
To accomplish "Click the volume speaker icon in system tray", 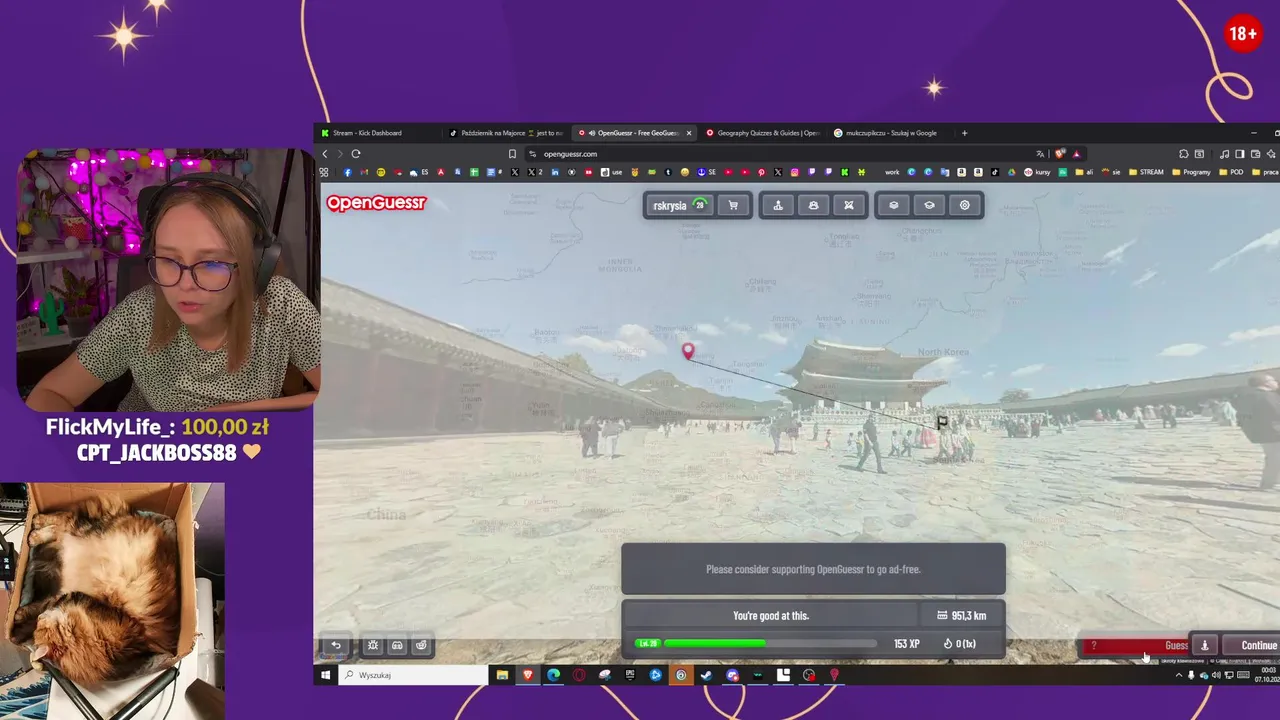I will (x=1216, y=675).
